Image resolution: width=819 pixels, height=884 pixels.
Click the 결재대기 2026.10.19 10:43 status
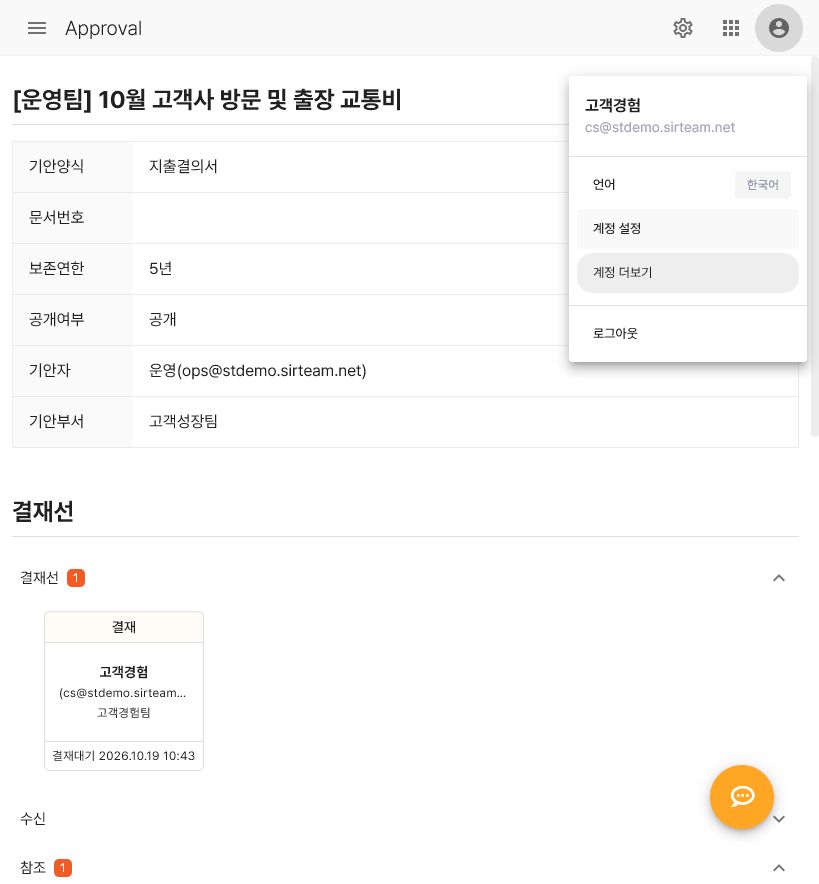(x=123, y=756)
